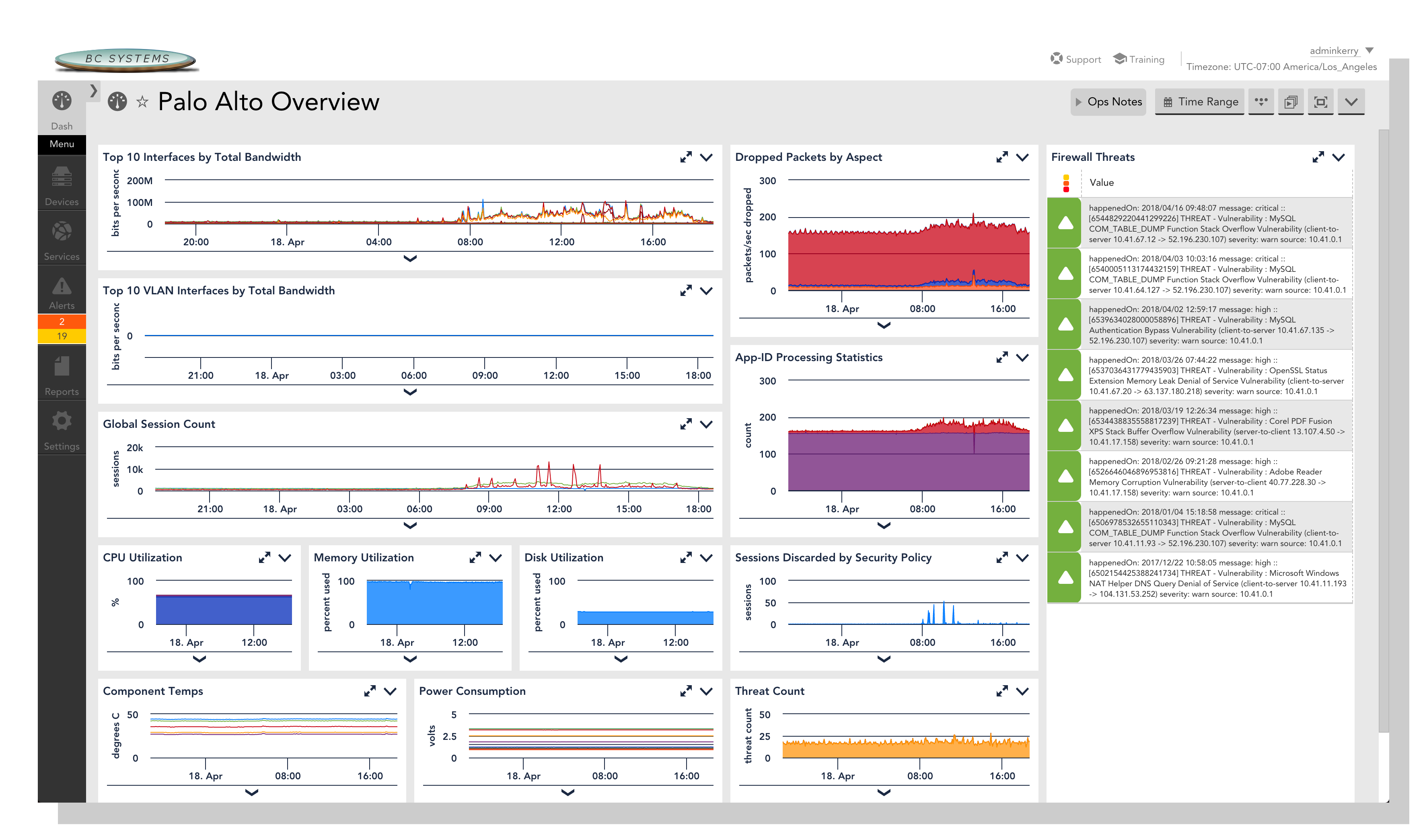This screenshot has width=1427, height=840.
Task: Show legend below Top 10 Interfaces by Total Bandwidth chart
Action: [410, 259]
